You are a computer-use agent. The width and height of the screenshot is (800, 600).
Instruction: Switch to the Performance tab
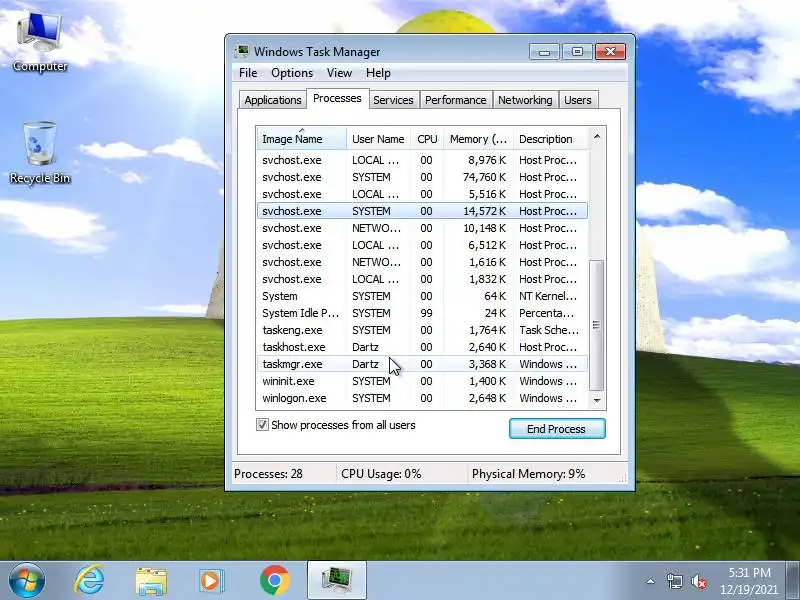[x=456, y=100]
